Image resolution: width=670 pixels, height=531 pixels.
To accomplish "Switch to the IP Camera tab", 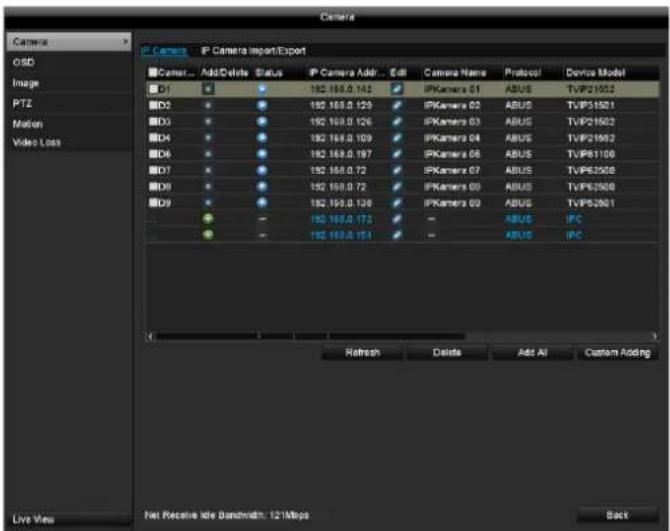I will point(164,51).
